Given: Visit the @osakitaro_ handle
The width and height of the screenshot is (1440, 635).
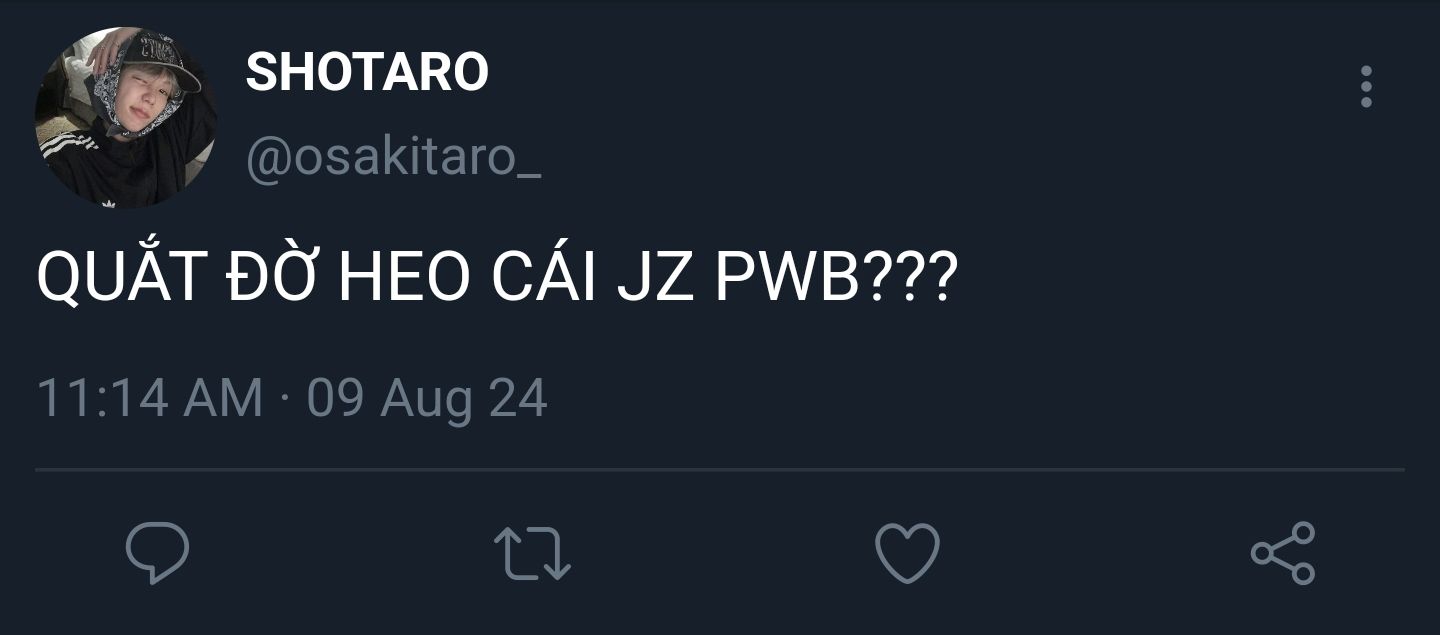Looking at the screenshot, I should [393, 159].
